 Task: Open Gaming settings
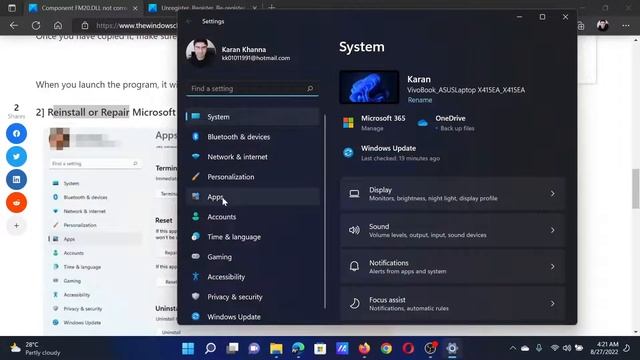coord(252,257)
